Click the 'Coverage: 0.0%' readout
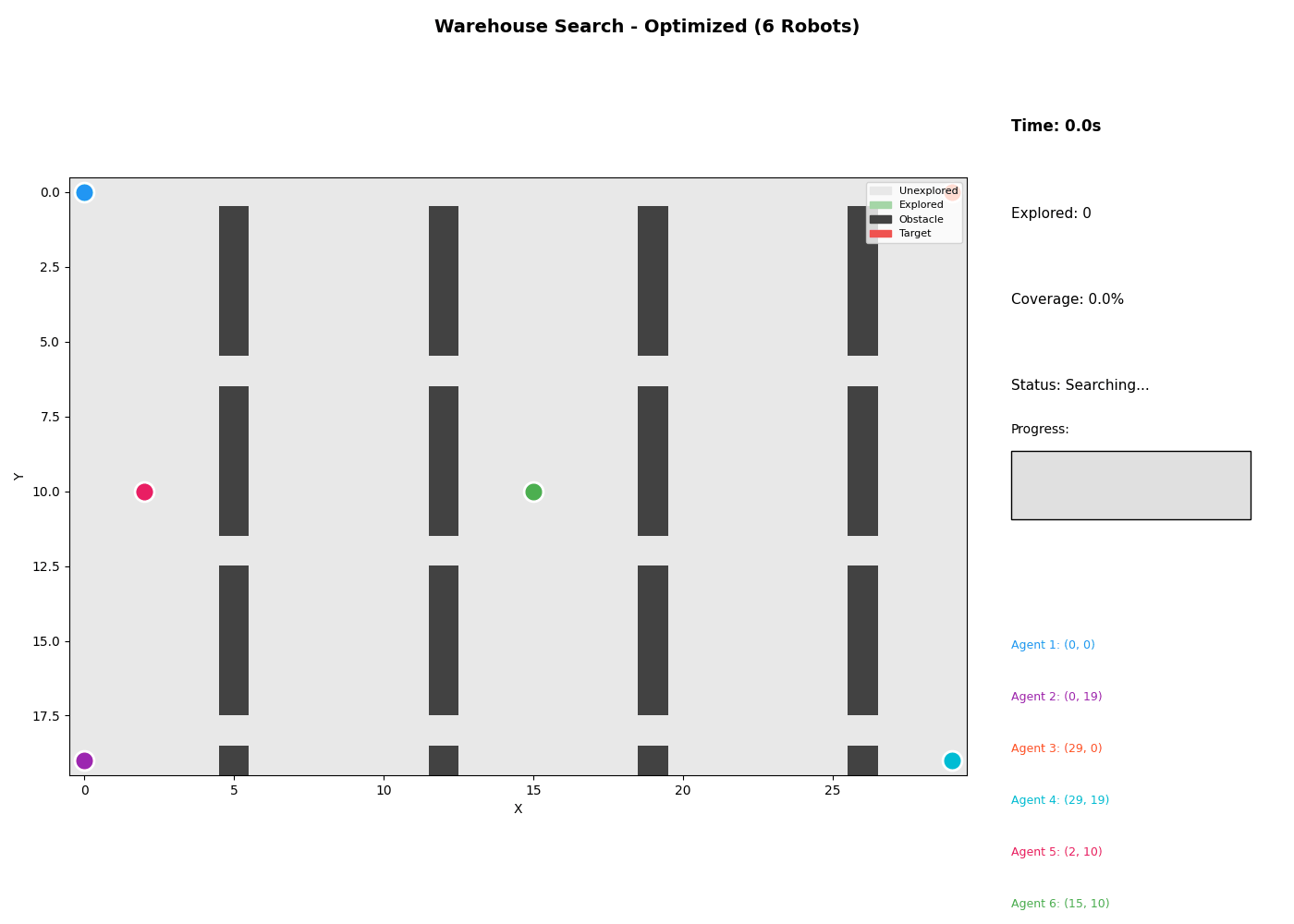 [1067, 299]
